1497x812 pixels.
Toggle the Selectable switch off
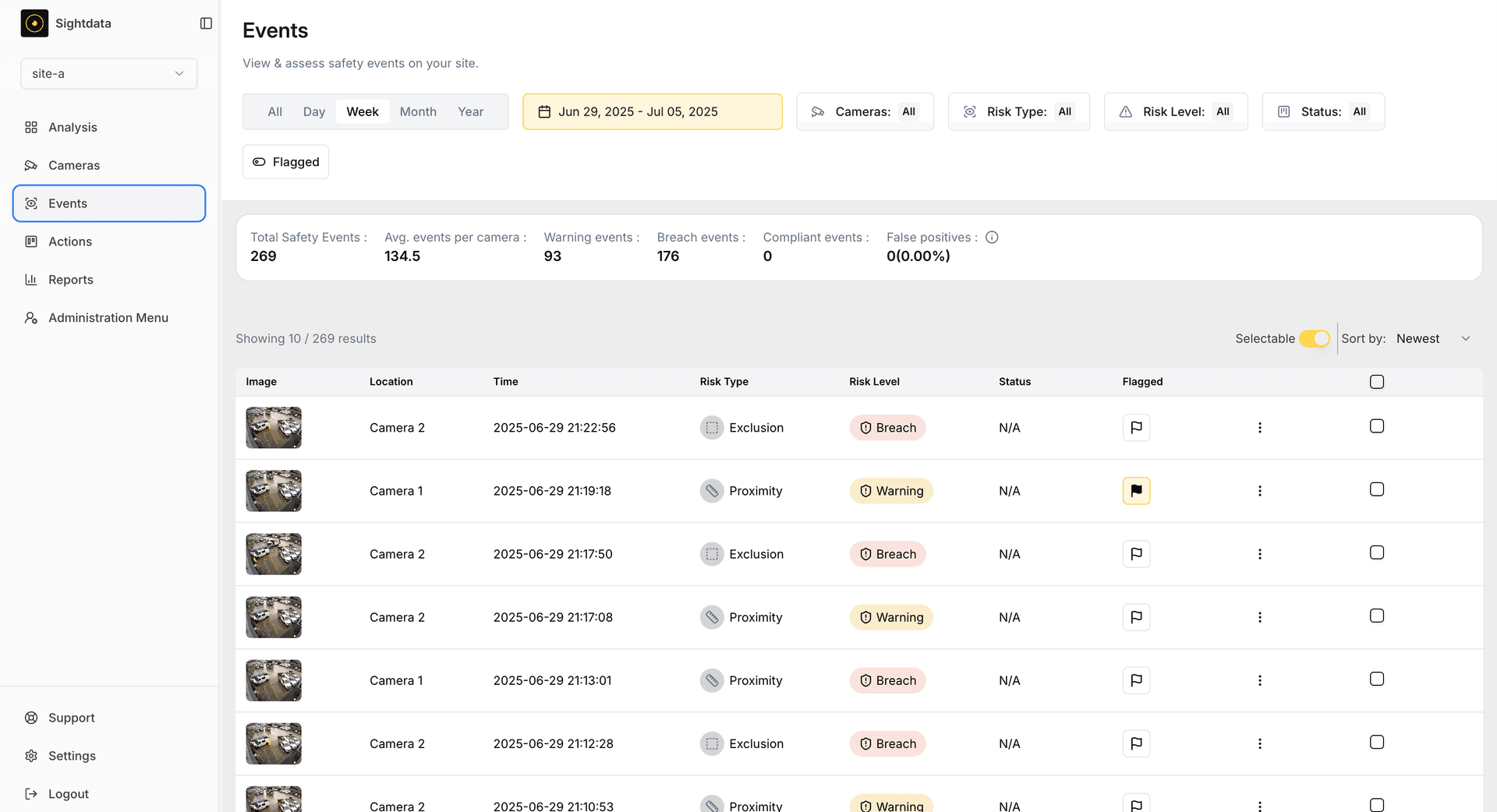[1314, 339]
